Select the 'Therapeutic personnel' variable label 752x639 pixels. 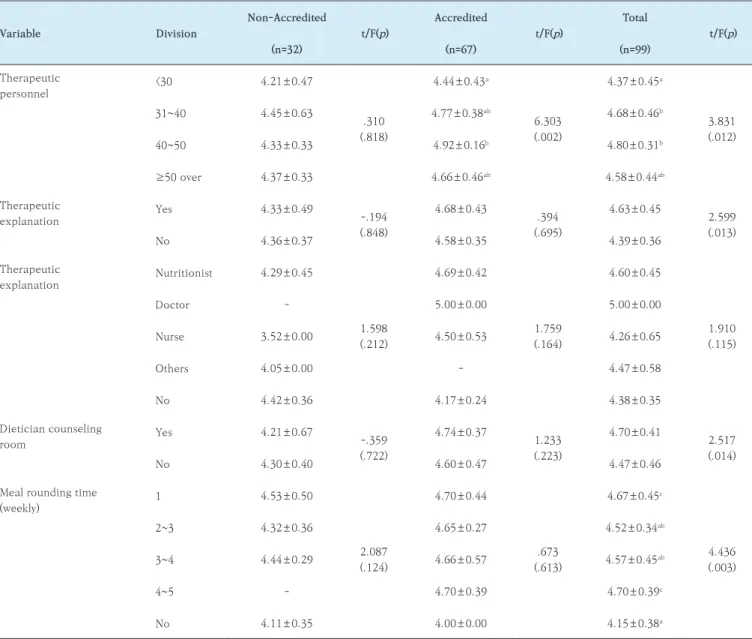click(30, 86)
